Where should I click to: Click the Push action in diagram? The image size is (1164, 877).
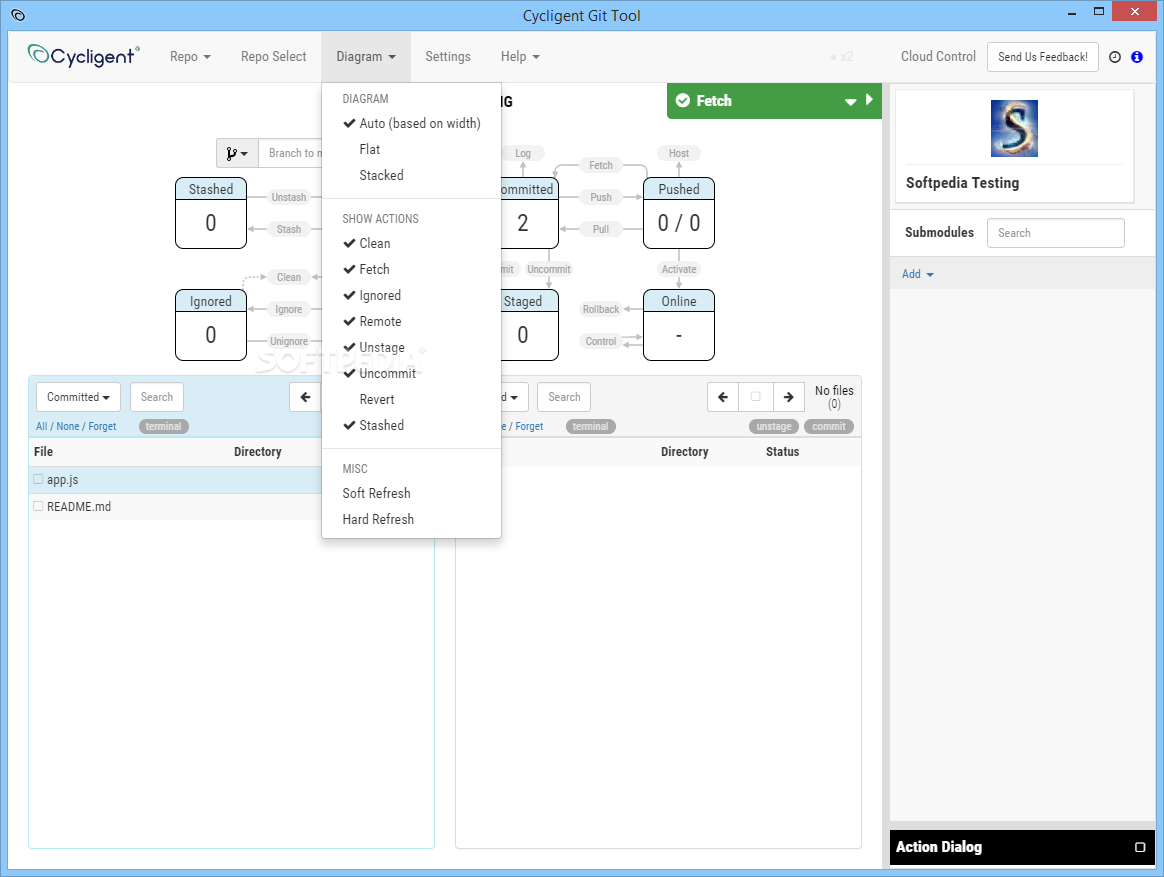(x=601, y=197)
